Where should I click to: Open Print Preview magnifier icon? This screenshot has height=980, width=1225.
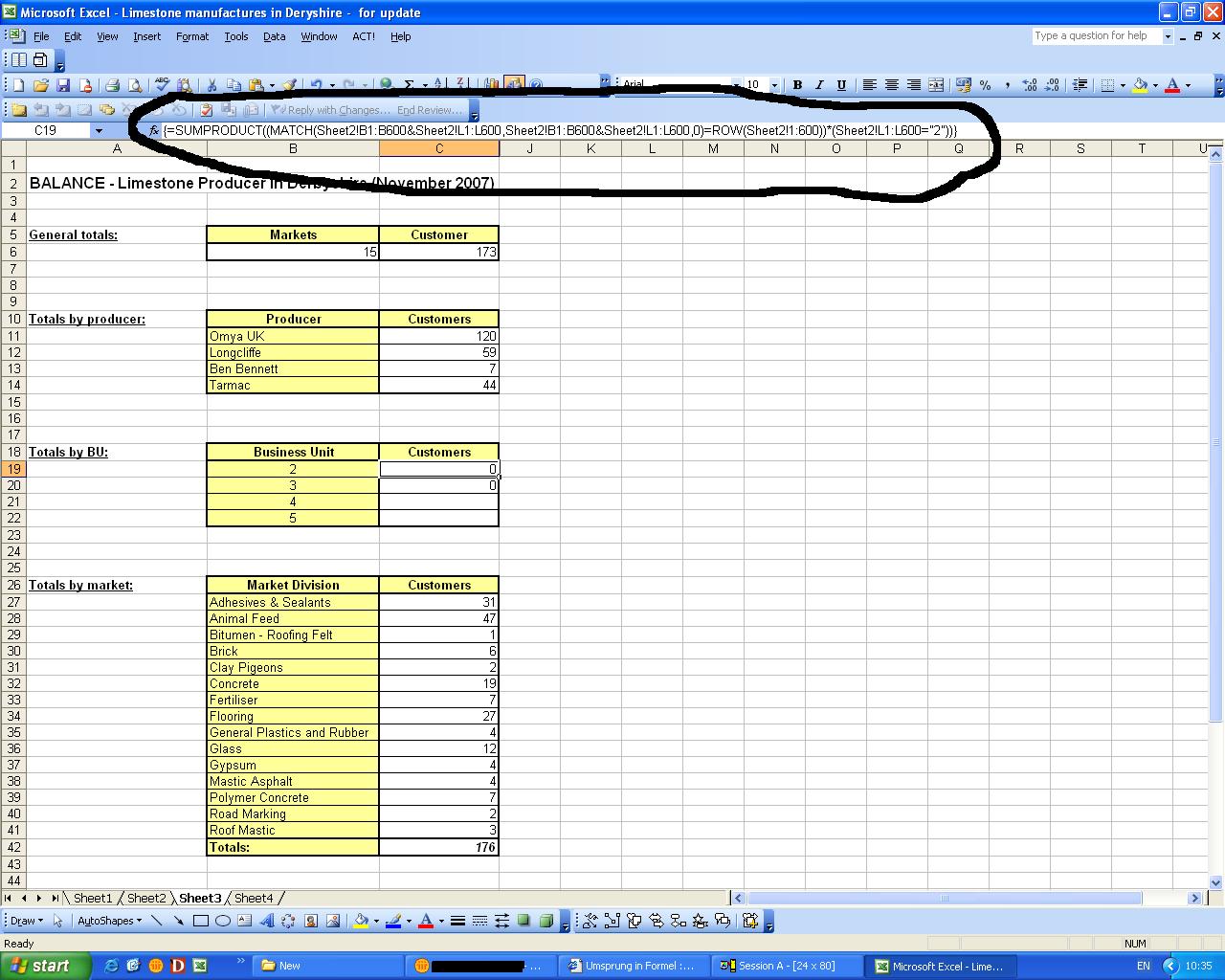click(x=135, y=85)
